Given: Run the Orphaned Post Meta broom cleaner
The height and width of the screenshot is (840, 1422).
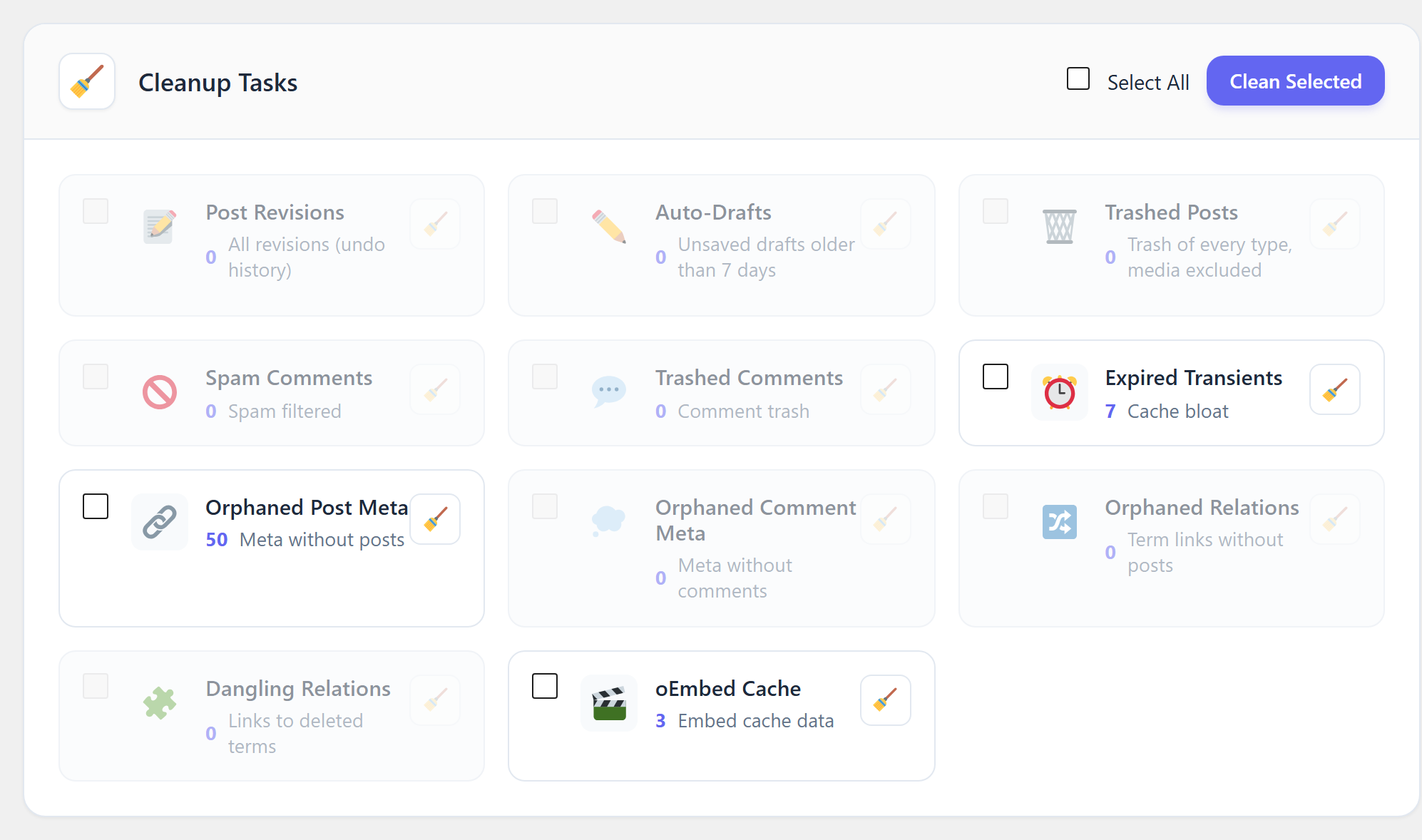Looking at the screenshot, I should coord(435,519).
